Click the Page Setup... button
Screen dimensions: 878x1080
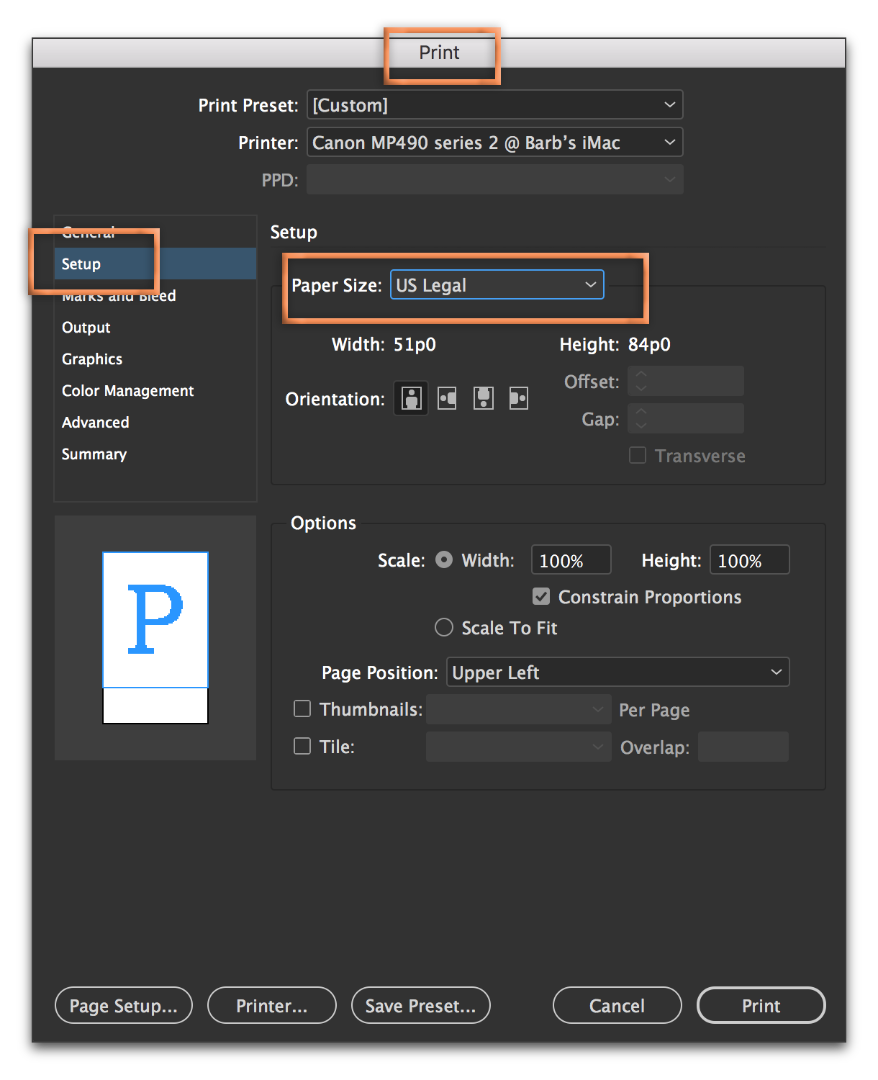123,1006
